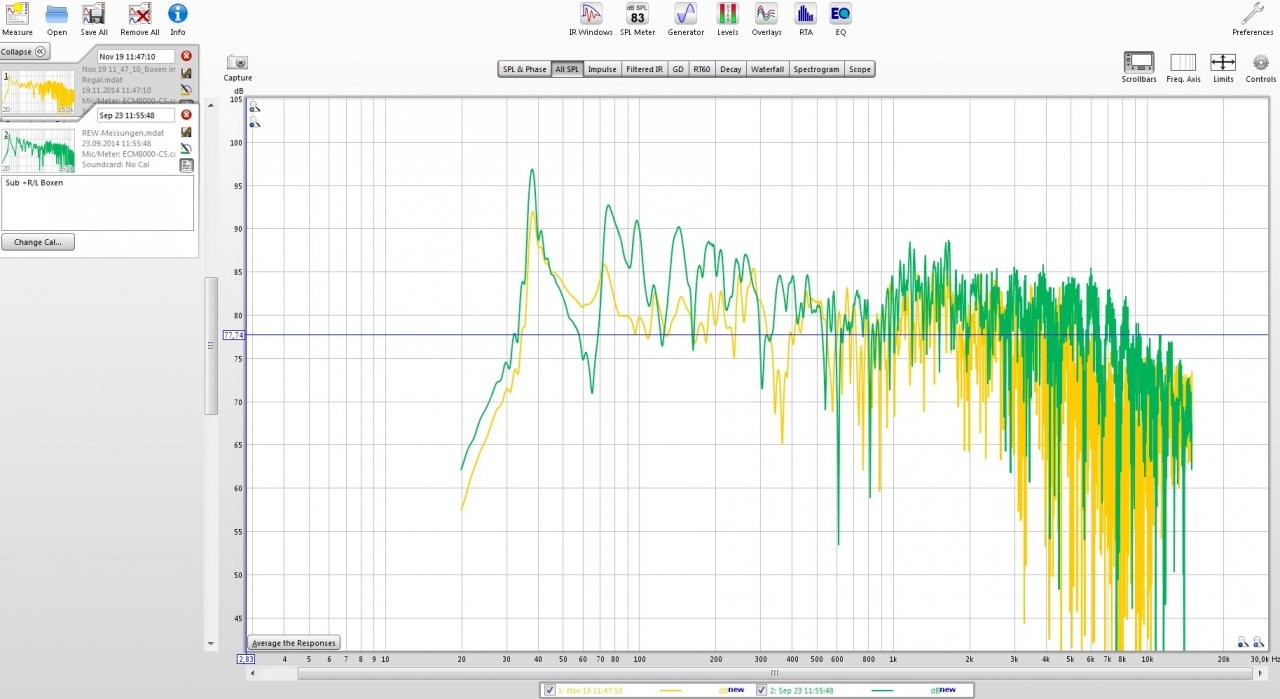The image size is (1280, 699).
Task: Open the EQ window
Action: [x=841, y=18]
